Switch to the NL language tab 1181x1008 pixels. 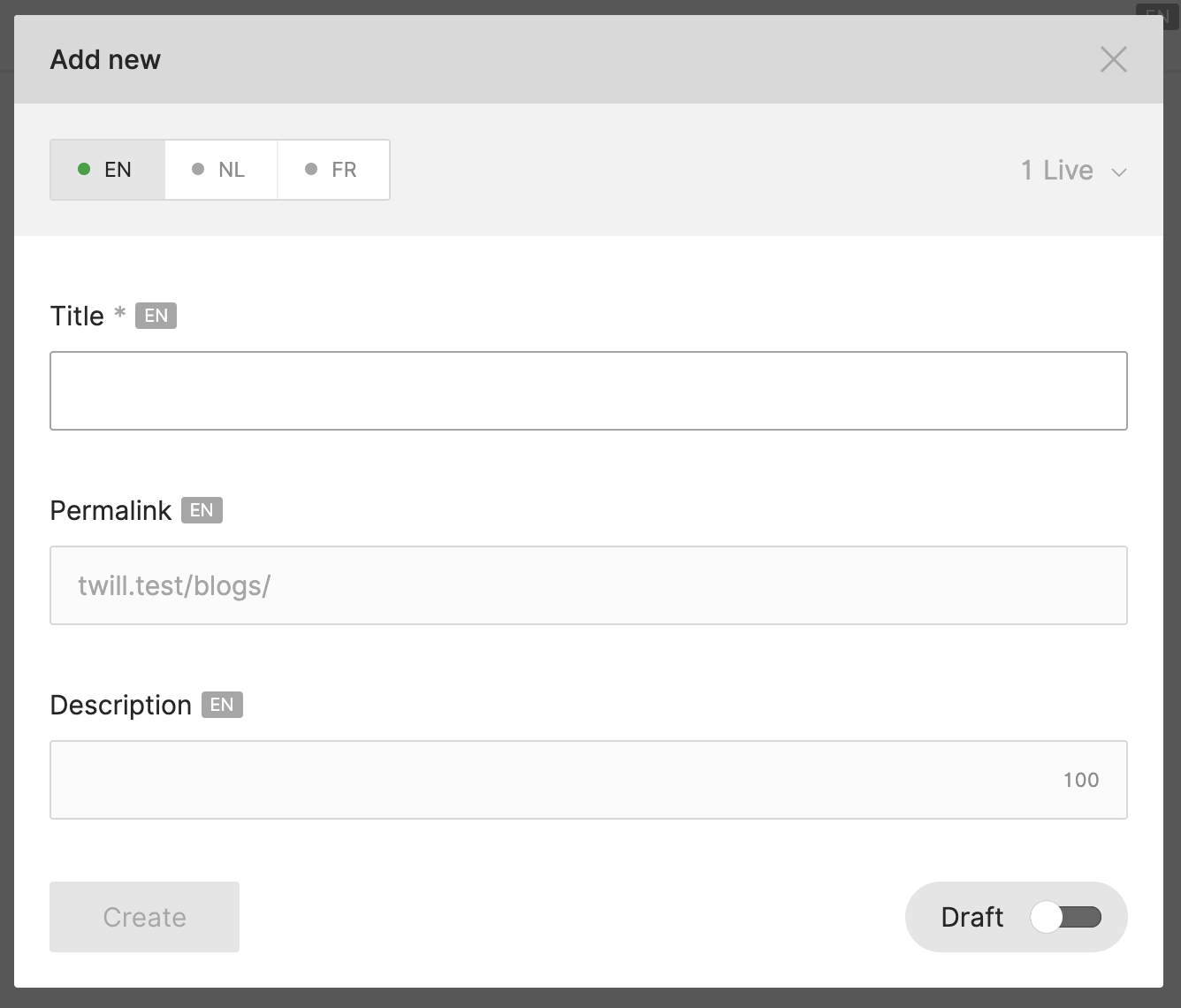[221, 170]
